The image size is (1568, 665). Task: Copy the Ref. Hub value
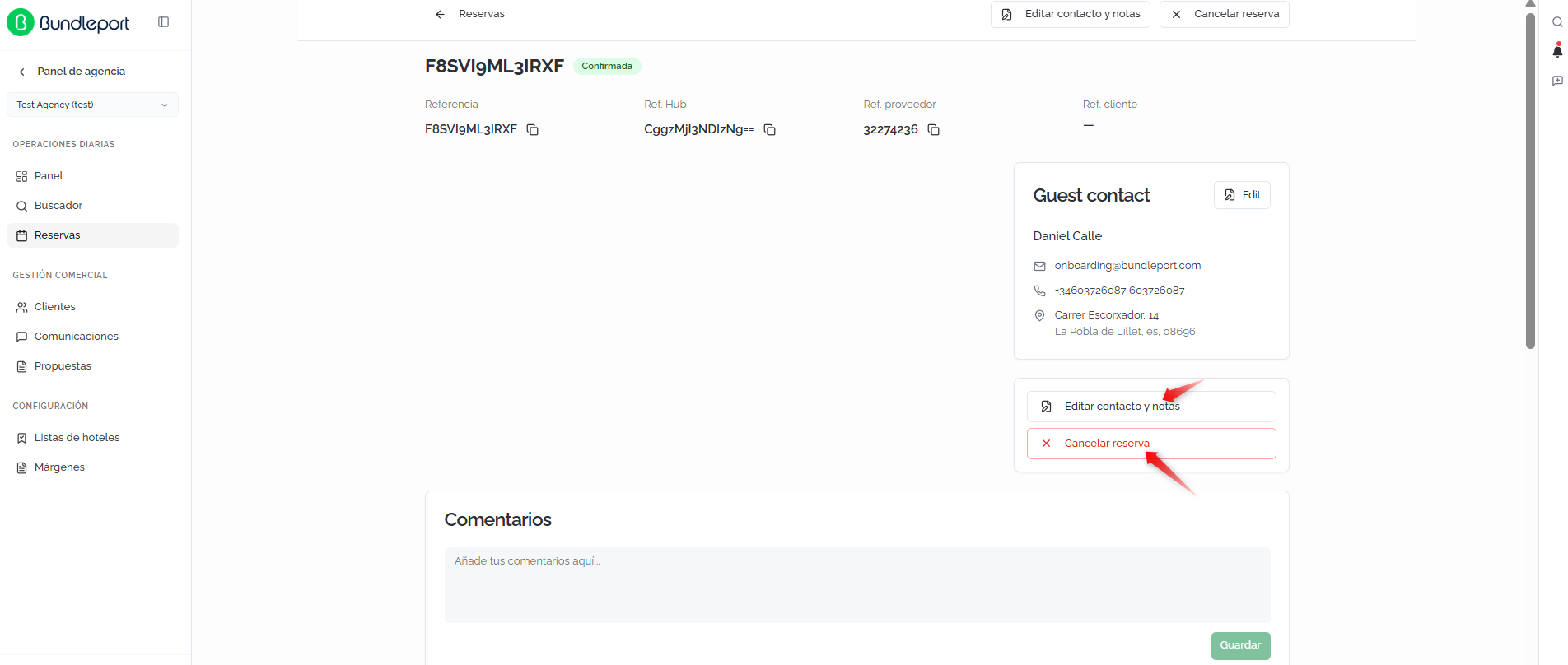(x=770, y=130)
